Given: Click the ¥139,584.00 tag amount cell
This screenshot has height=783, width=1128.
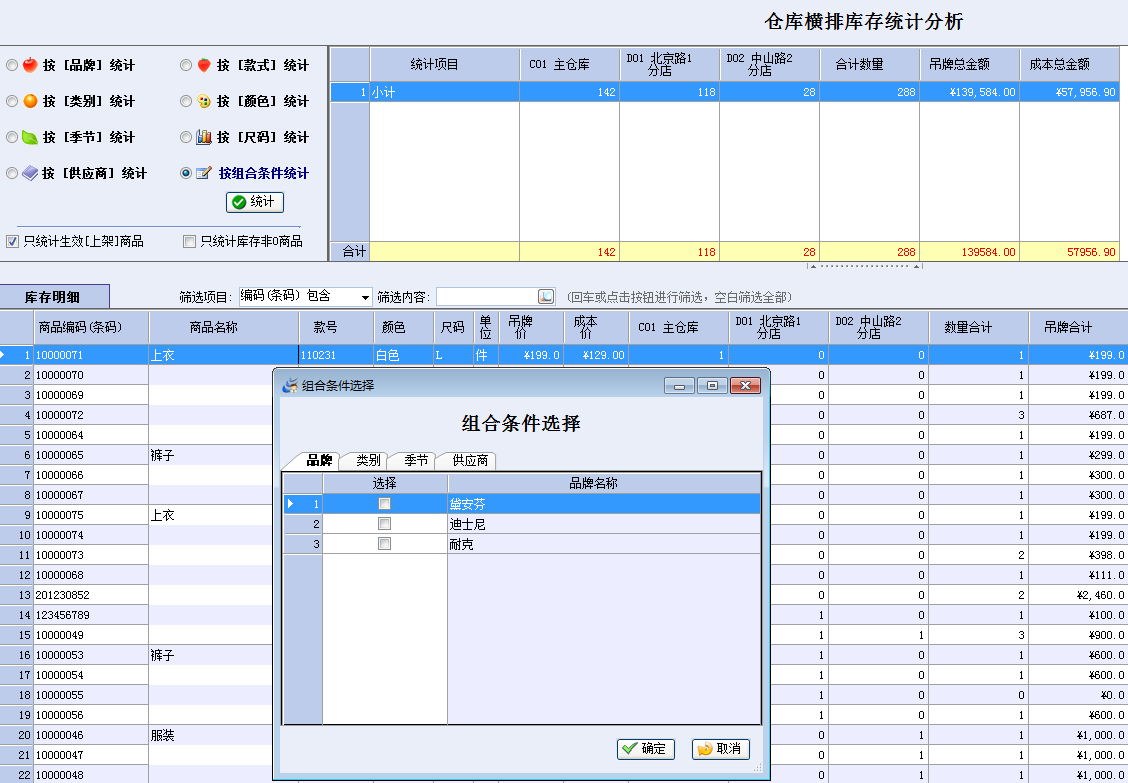Looking at the screenshot, I should click(970, 92).
